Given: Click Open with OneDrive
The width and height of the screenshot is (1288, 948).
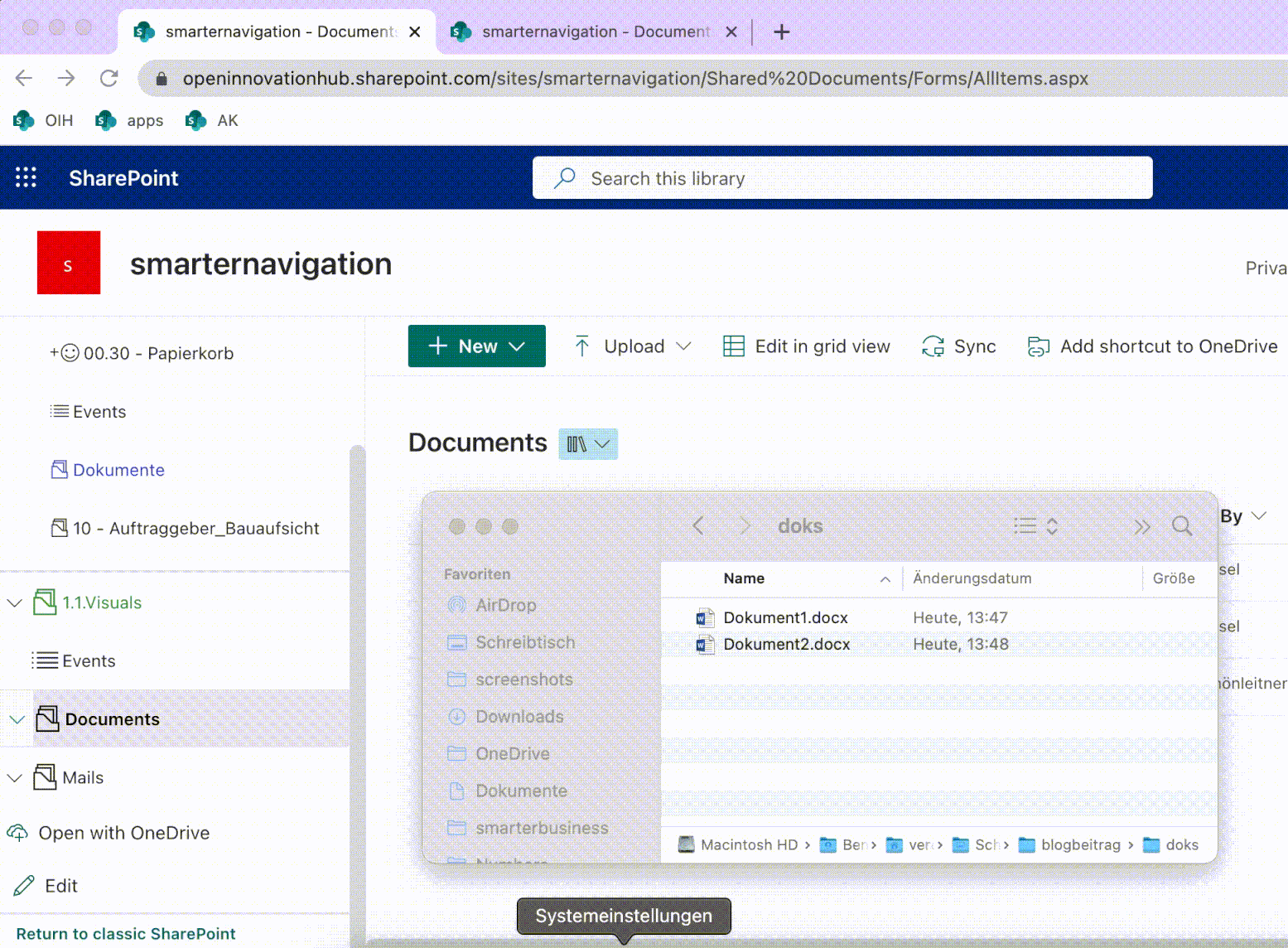Looking at the screenshot, I should pos(123,833).
